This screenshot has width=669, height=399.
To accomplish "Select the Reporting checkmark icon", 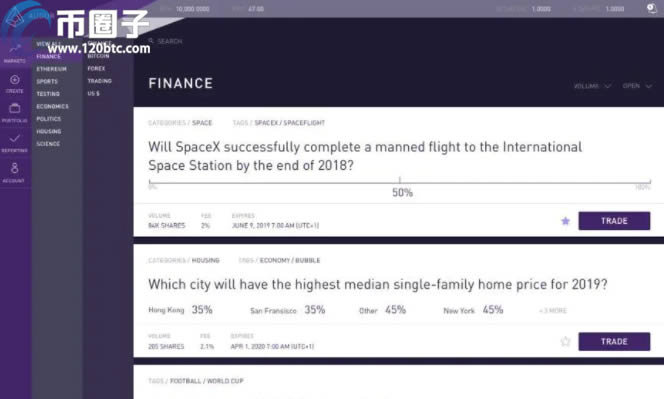I will pyautogui.click(x=15, y=138).
